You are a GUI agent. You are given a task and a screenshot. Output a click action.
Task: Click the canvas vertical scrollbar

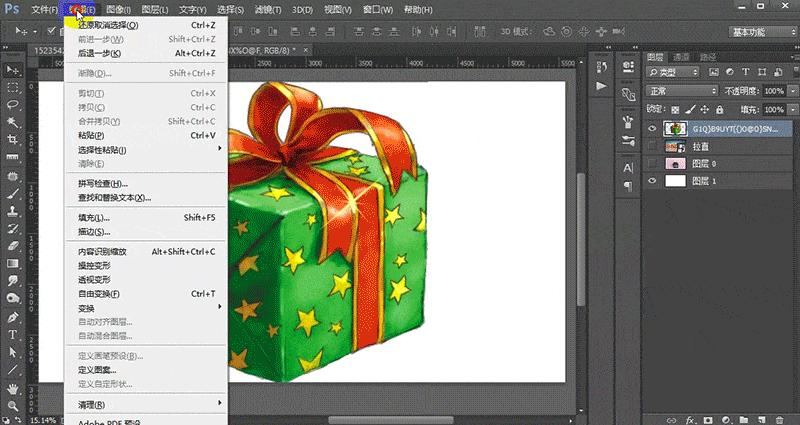pyautogui.click(x=581, y=240)
